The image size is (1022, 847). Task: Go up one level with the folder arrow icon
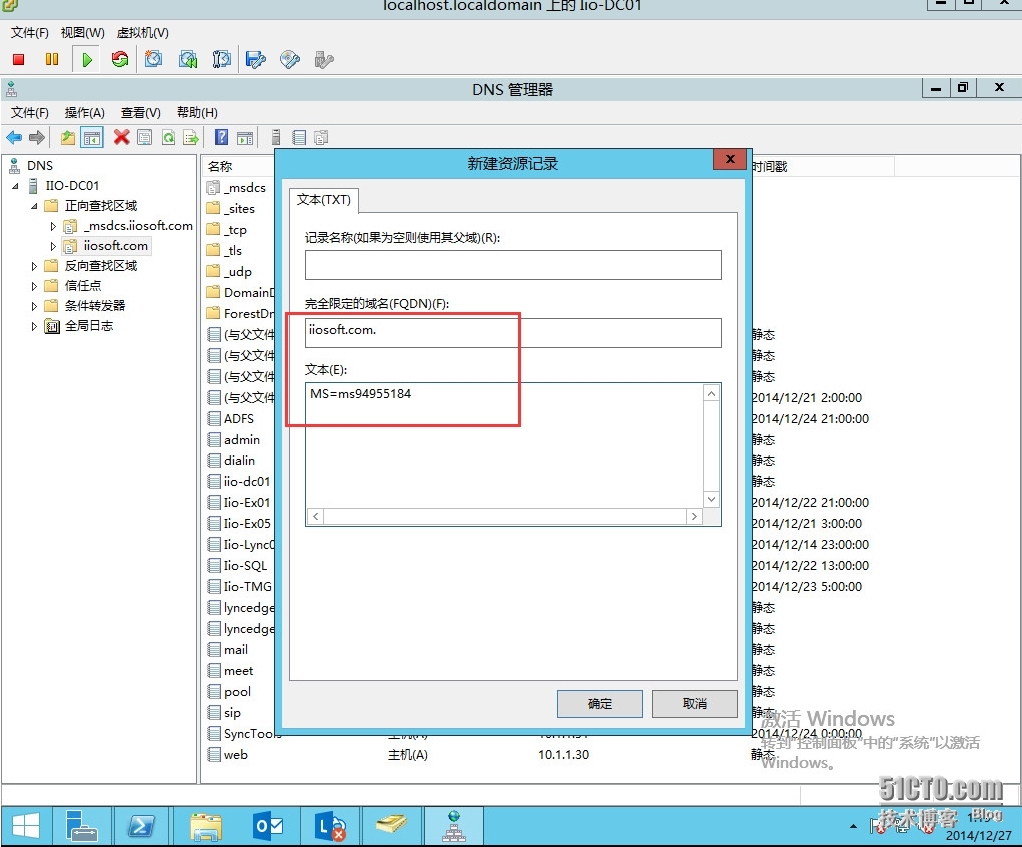68,137
